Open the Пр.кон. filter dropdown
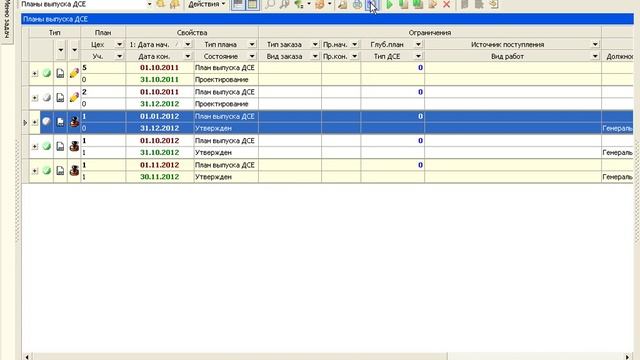Viewport: 640px width, 360px height. tap(354, 56)
